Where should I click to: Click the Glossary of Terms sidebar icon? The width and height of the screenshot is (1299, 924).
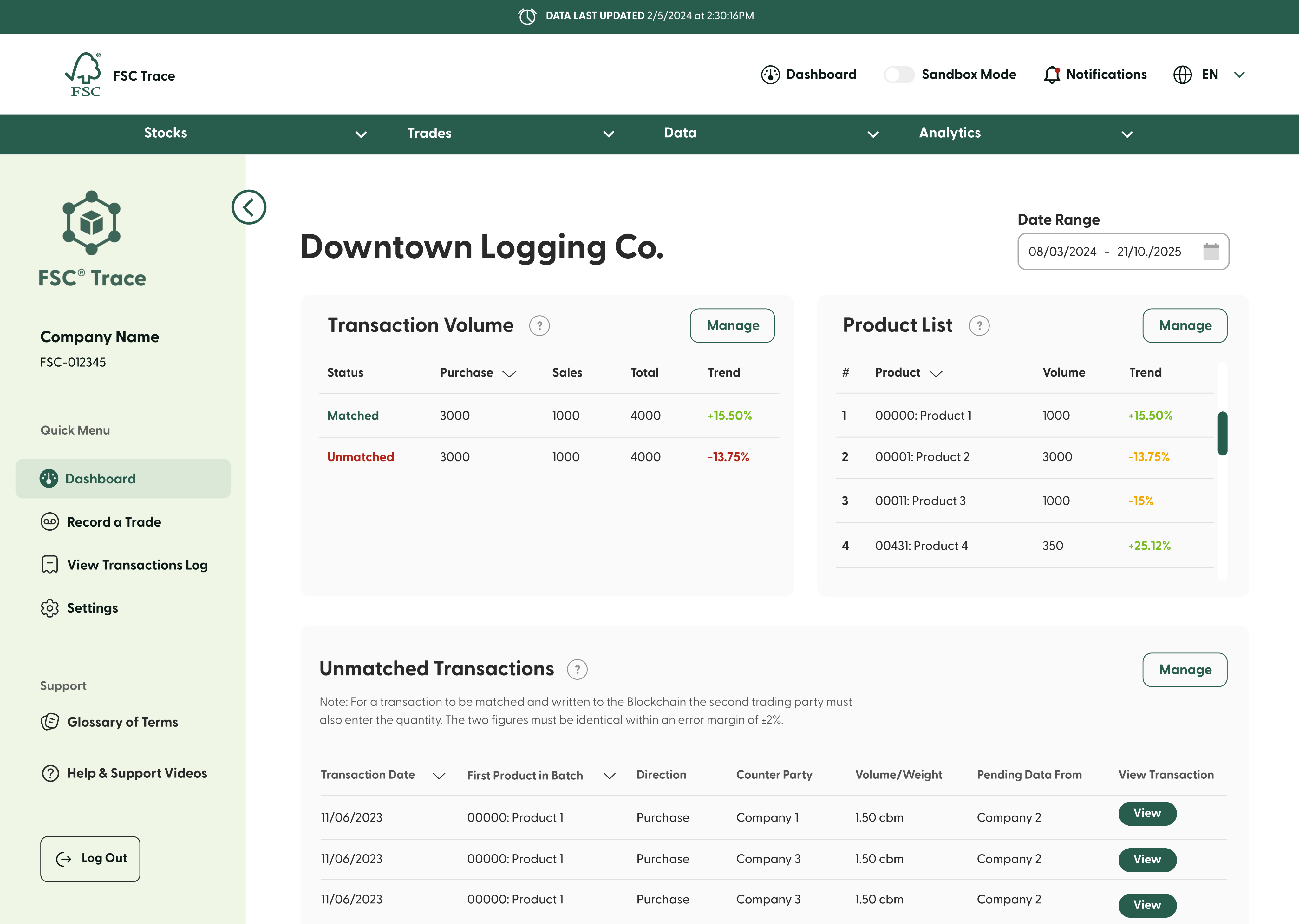[x=50, y=721]
